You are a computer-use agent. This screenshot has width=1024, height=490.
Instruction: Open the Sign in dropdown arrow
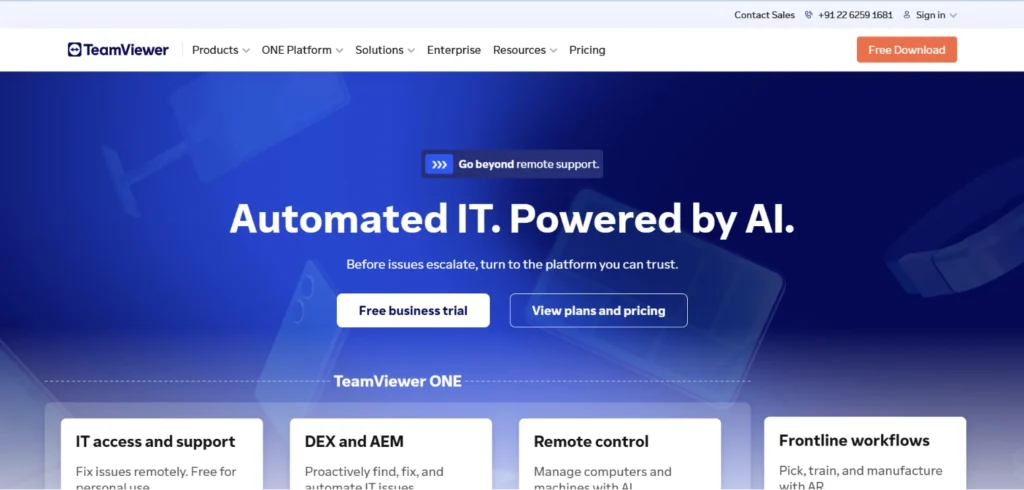[x=953, y=16]
